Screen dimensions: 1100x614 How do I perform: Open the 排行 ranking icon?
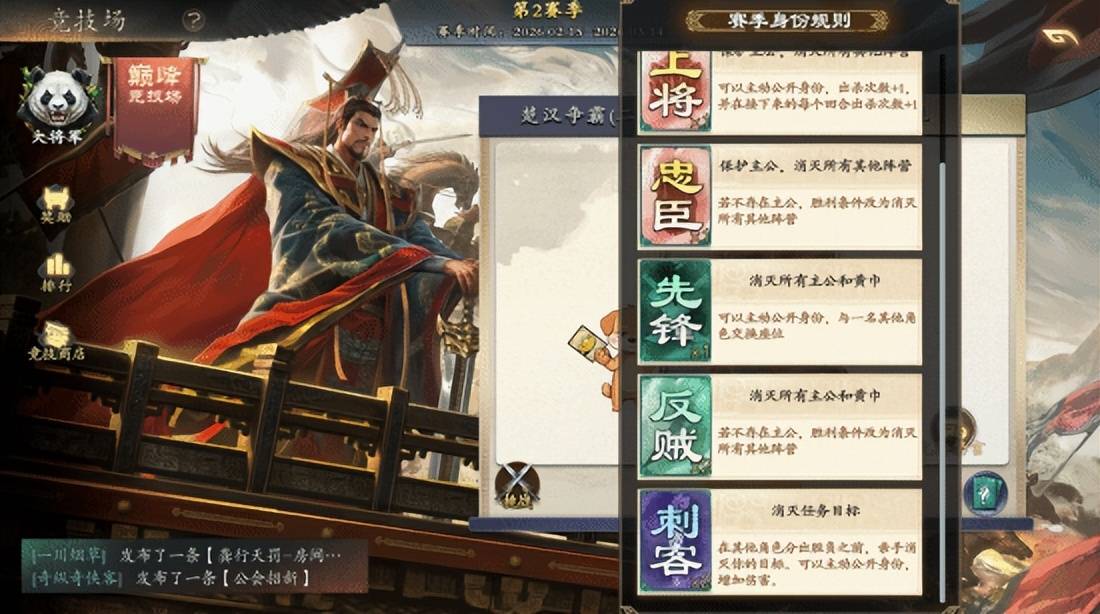click(57, 272)
